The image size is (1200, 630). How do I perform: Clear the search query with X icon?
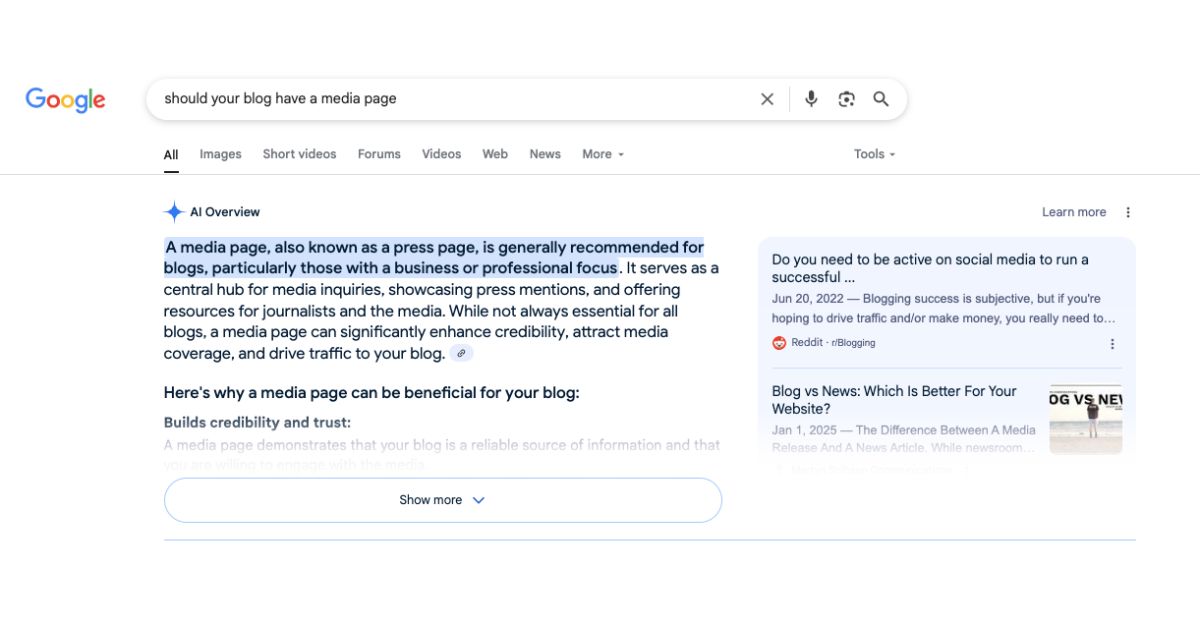tap(767, 99)
